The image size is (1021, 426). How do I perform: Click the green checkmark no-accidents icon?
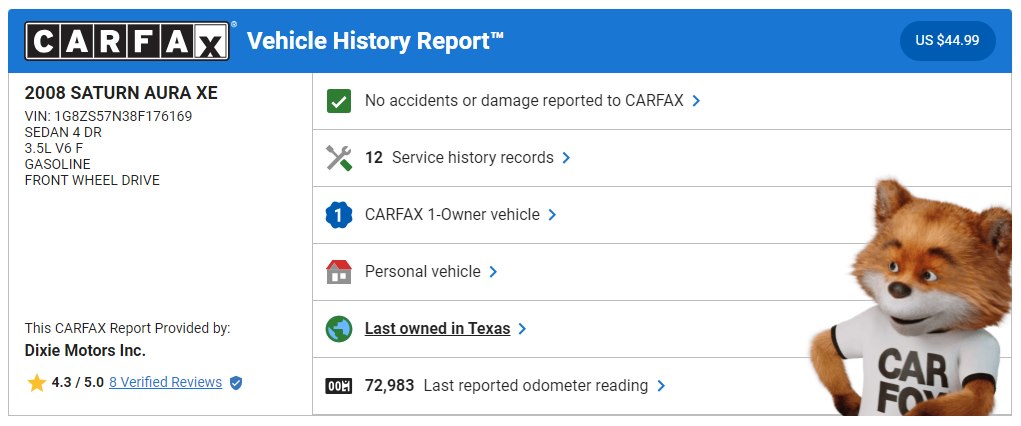pos(339,101)
